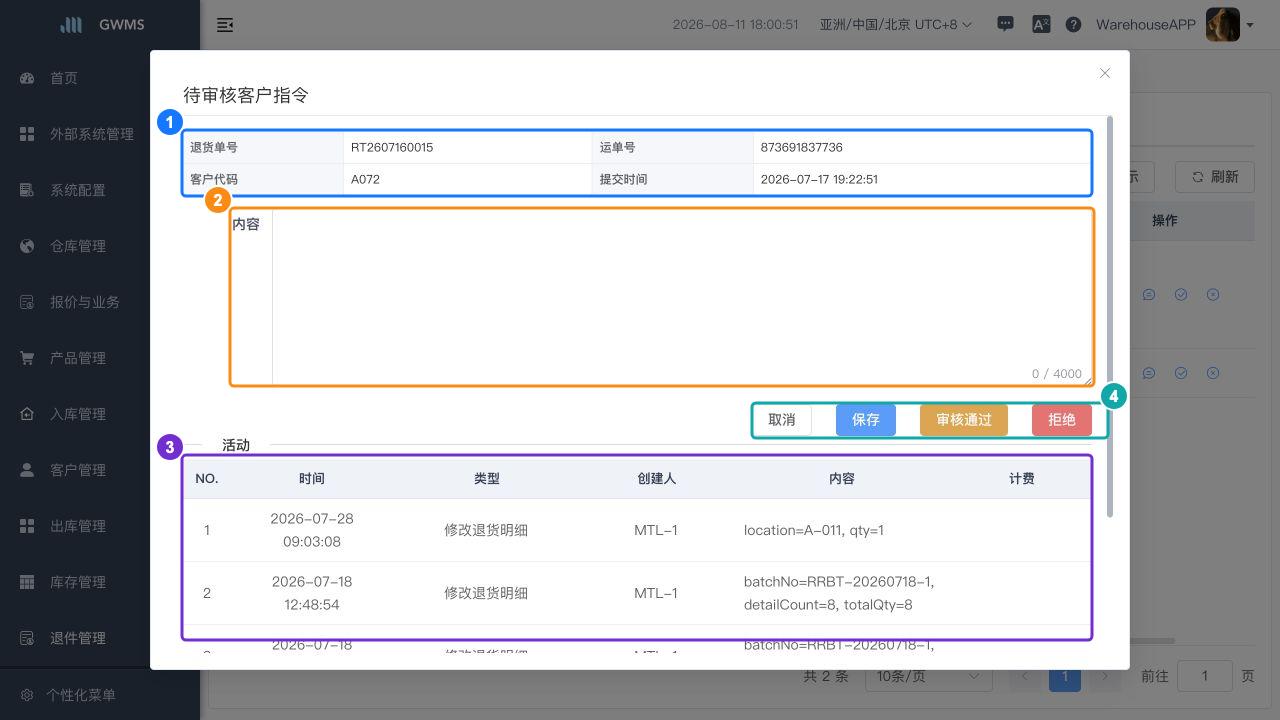Click the 出库管理 sidebar icon

[x=28, y=526]
